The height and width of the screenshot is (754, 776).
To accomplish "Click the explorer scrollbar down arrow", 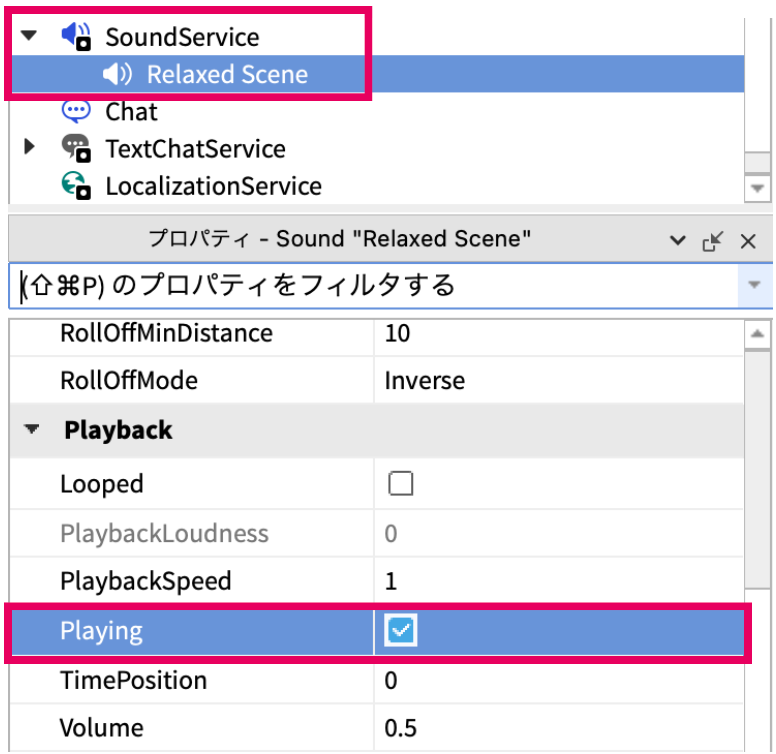I will tap(757, 187).
